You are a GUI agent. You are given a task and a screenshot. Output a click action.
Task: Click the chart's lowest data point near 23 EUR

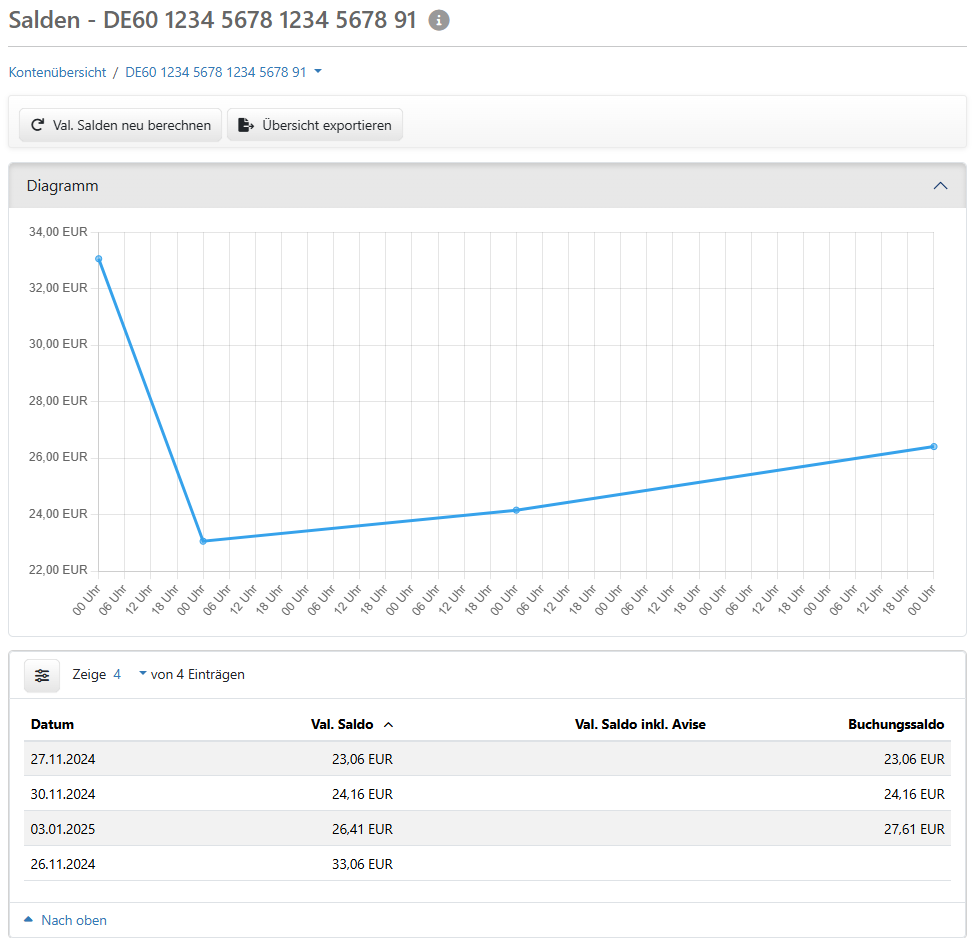coord(203,541)
